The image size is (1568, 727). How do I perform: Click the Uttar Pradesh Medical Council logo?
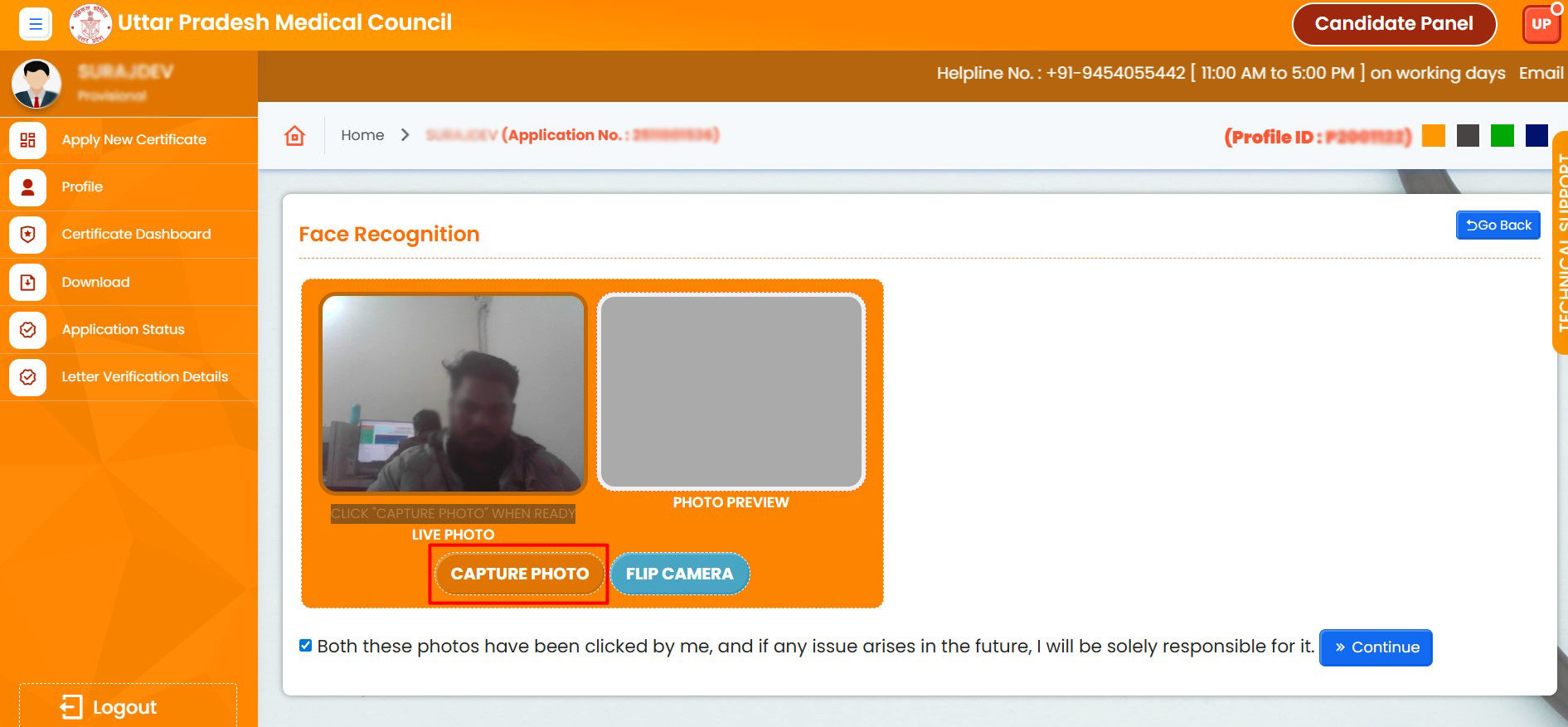[x=90, y=24]
